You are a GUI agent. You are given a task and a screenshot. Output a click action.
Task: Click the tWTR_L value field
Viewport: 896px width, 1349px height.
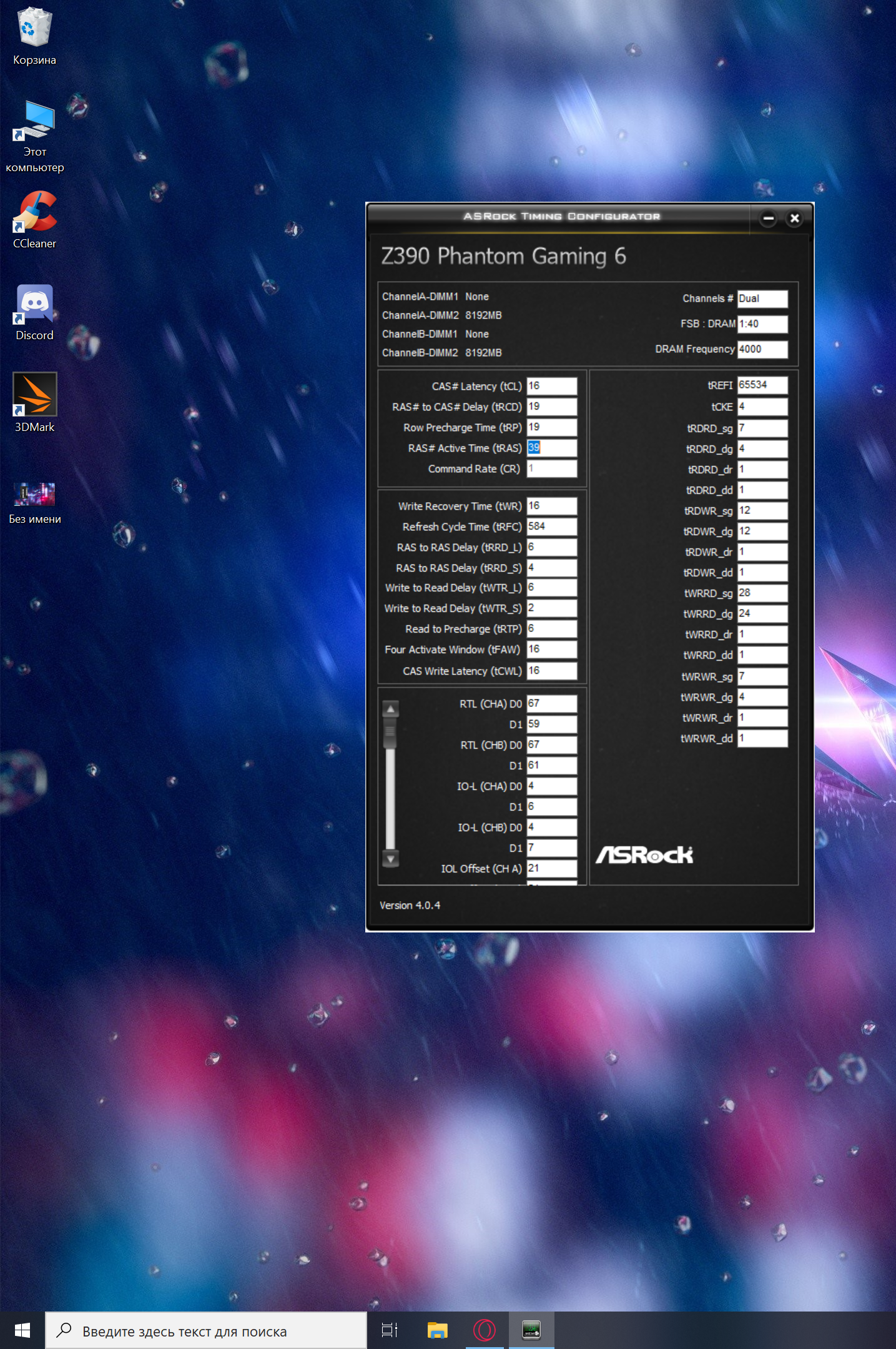coord(551,588)
